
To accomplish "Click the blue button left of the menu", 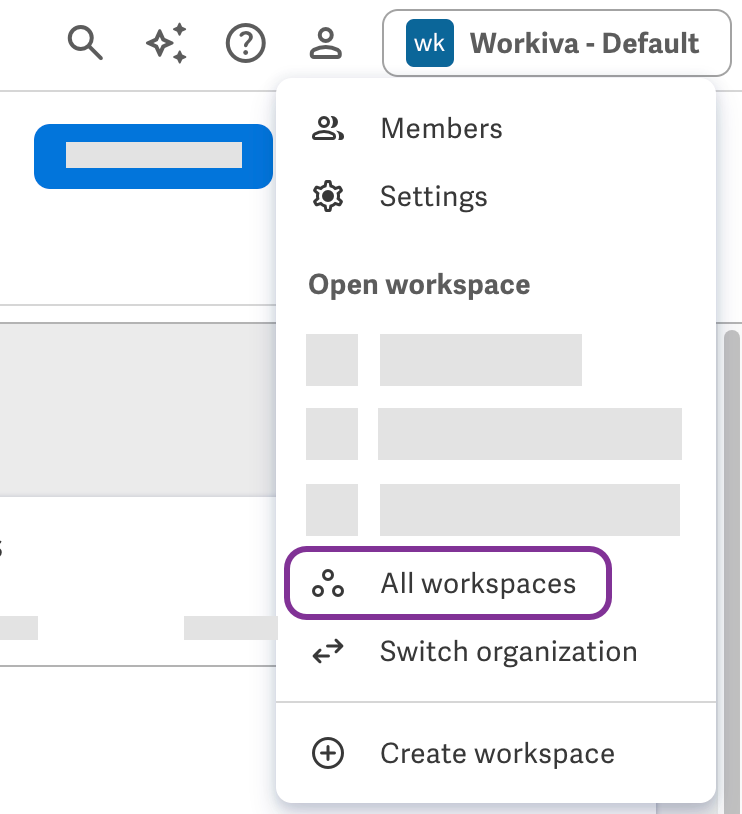I will [x=154, y=156].
